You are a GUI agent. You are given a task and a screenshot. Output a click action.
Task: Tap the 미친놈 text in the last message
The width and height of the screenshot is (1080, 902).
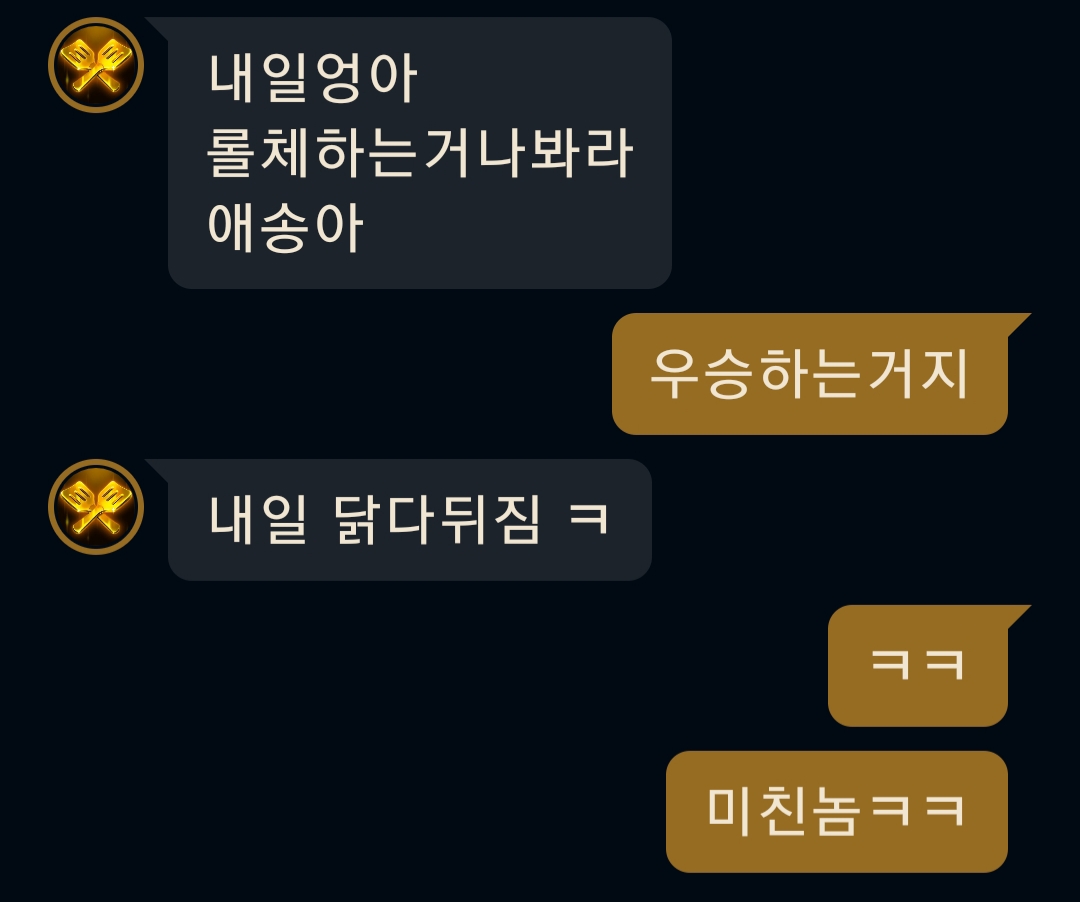(784, 812)
